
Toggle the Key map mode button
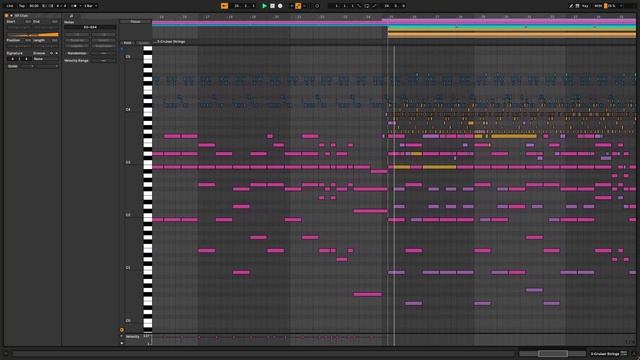585,6
